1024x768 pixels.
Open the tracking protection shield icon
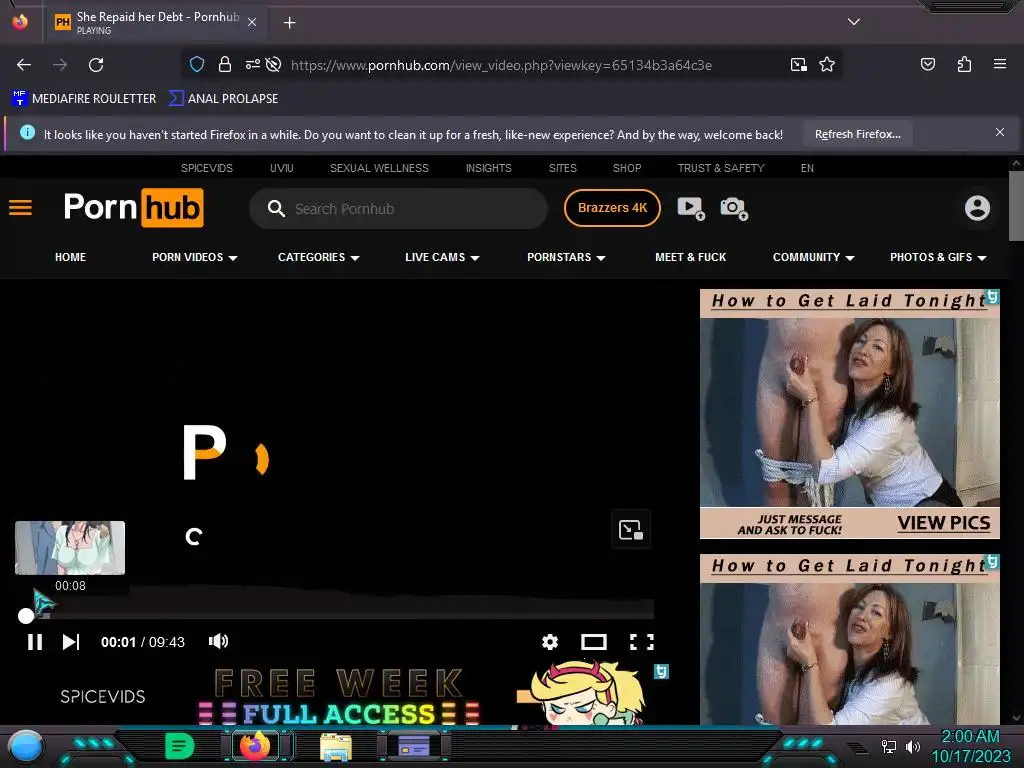coord(197,64)
